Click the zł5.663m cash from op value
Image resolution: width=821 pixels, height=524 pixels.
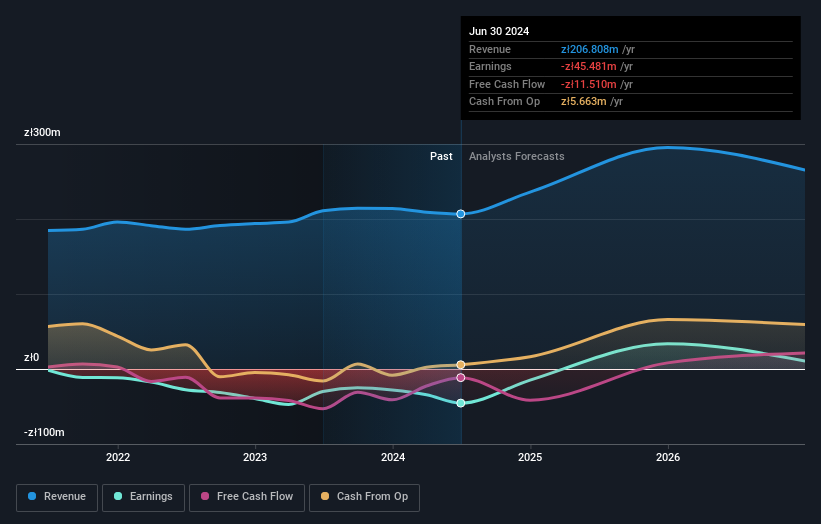point(584,102)
